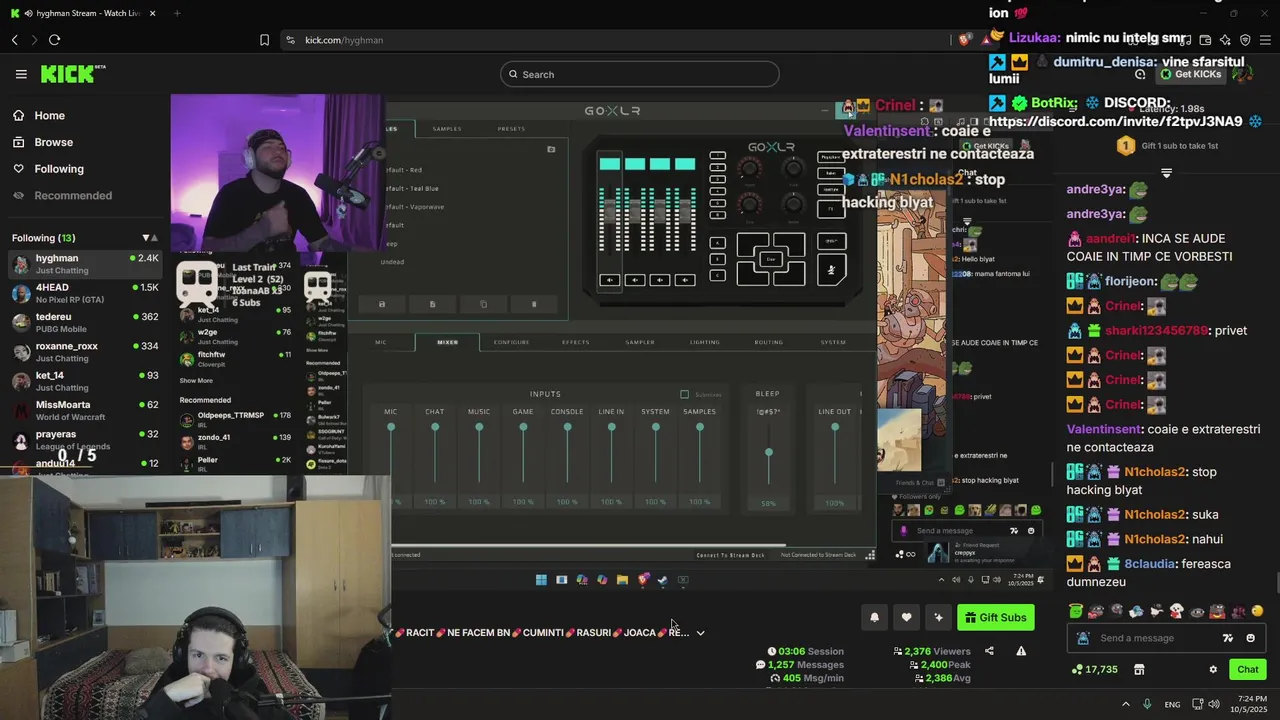Viewport: 1280px width, 720px height.
Task: Open the GoXLR Routing tab
Action: pyautogui.click(x=768, y=342)
